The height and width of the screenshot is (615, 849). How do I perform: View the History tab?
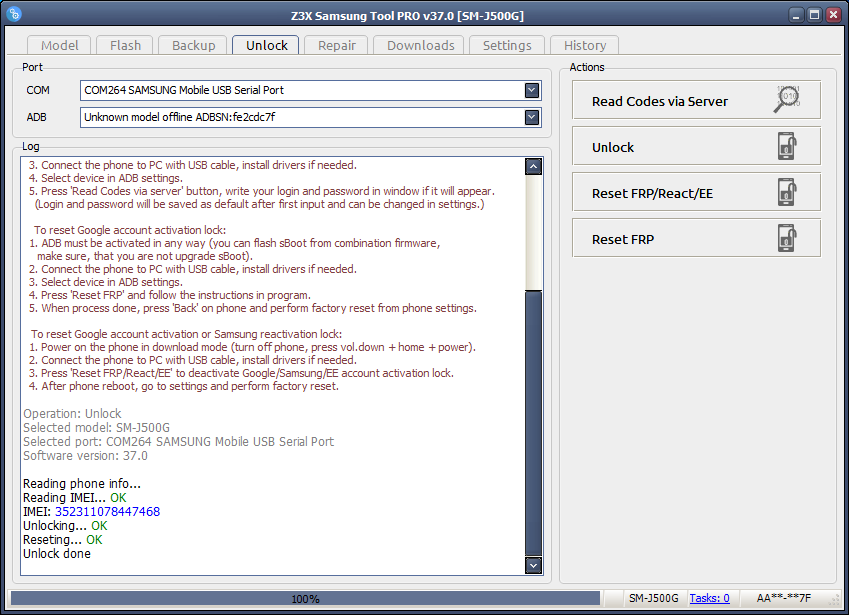585,45
